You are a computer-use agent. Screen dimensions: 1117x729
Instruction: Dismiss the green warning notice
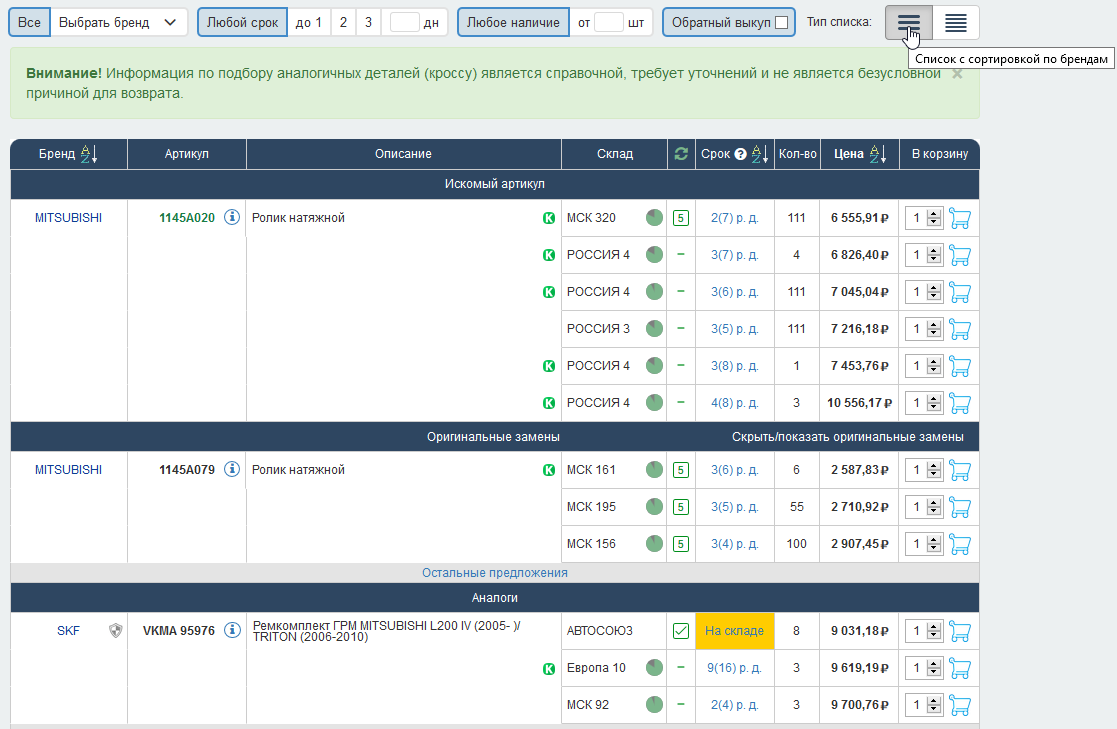coord(957,73)
